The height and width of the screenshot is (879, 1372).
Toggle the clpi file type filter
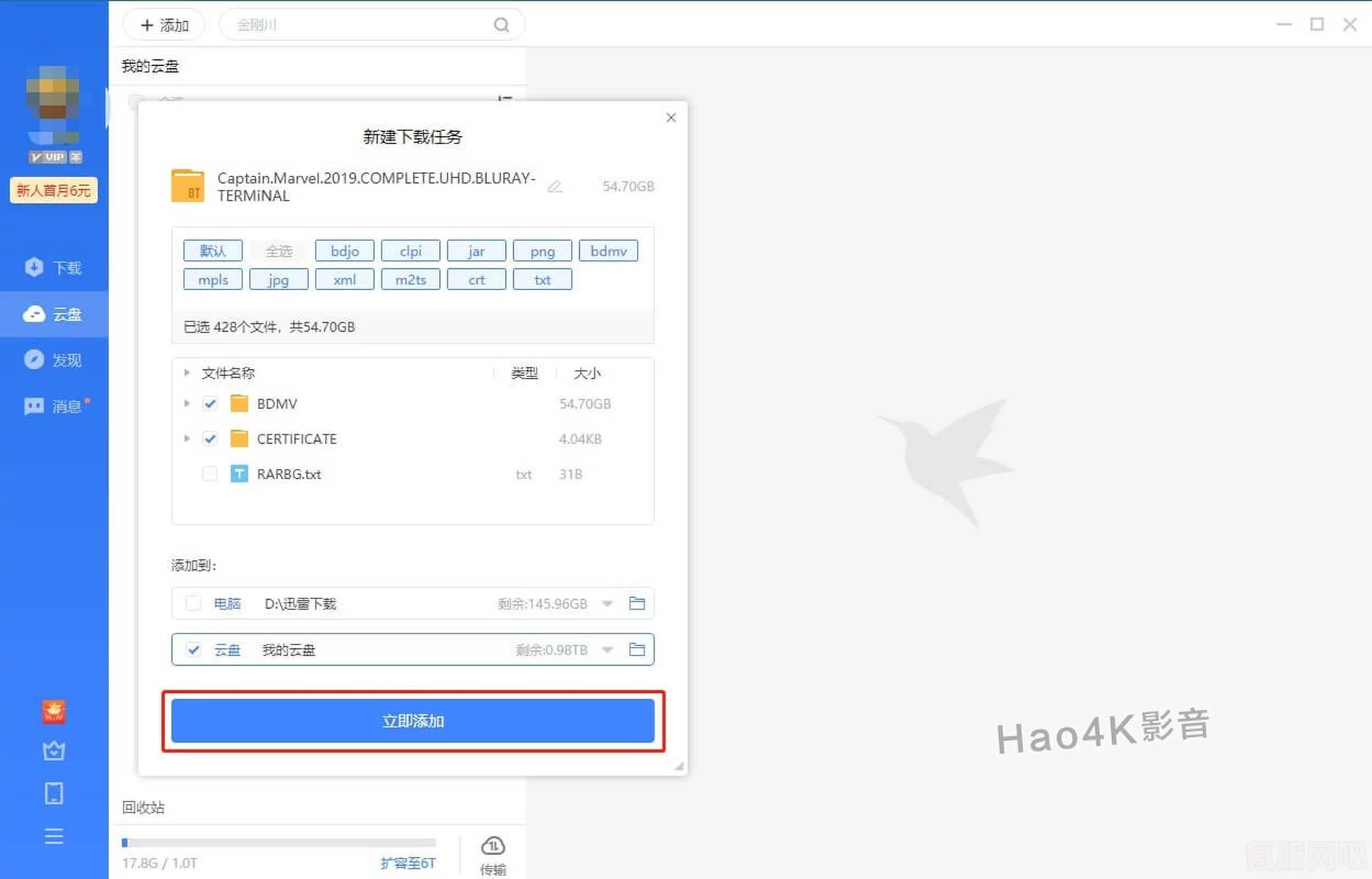pyautogui.click(x=411, y=251)
